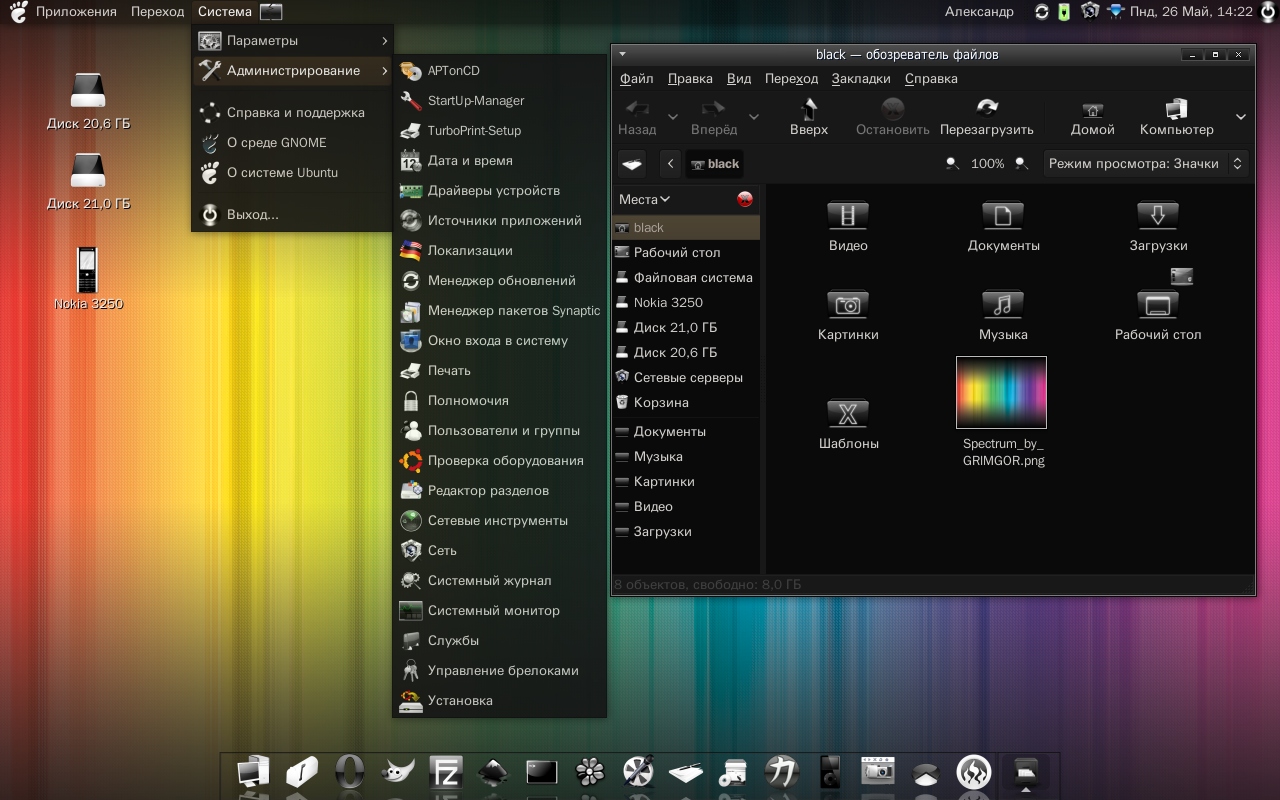Launch FileZilla from the dock
The image size is (1280, 800).
click(444, 772)
